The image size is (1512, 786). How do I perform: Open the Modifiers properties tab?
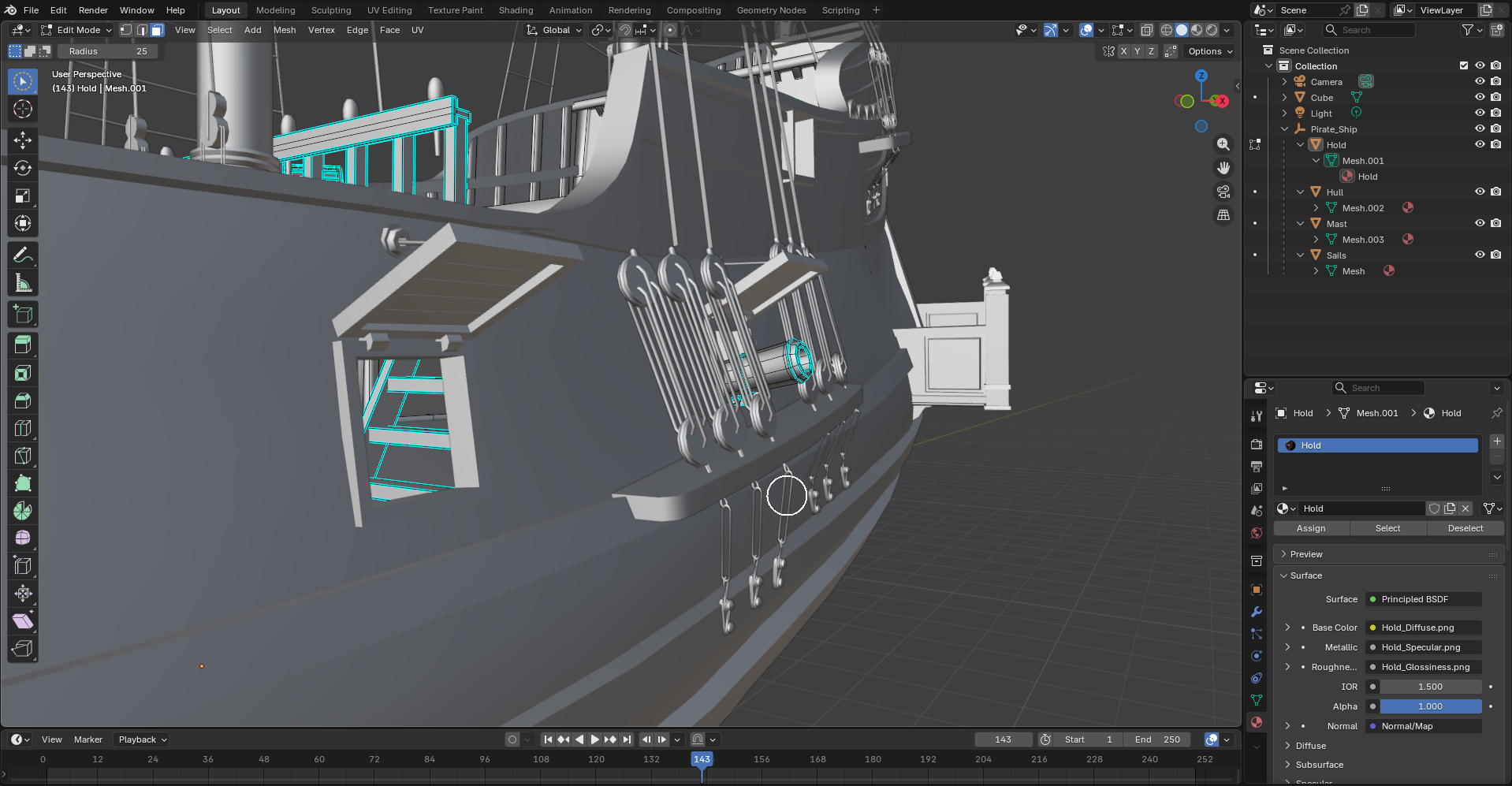click(1257, 612)
